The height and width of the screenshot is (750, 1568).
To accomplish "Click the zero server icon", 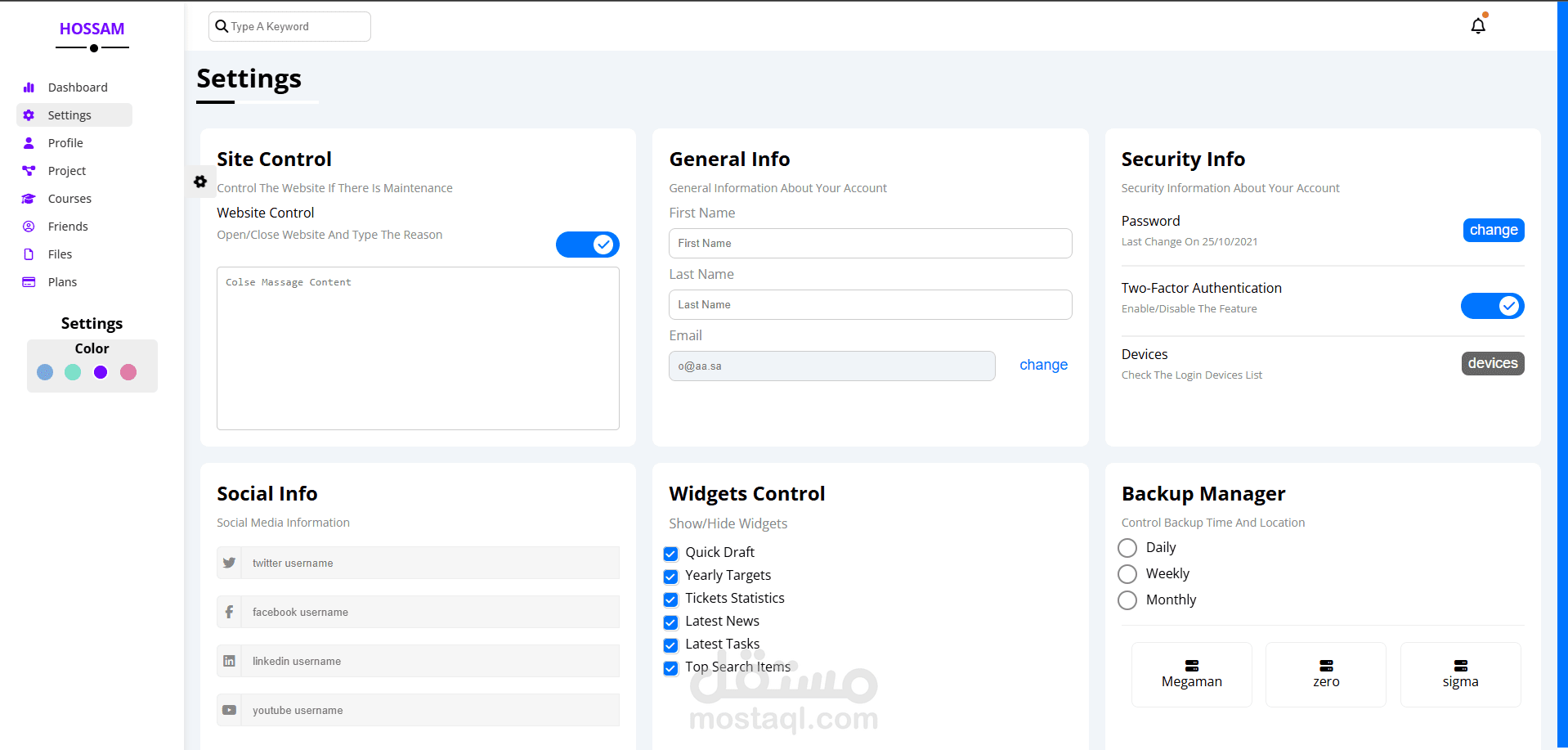I will click(1326, 666).
